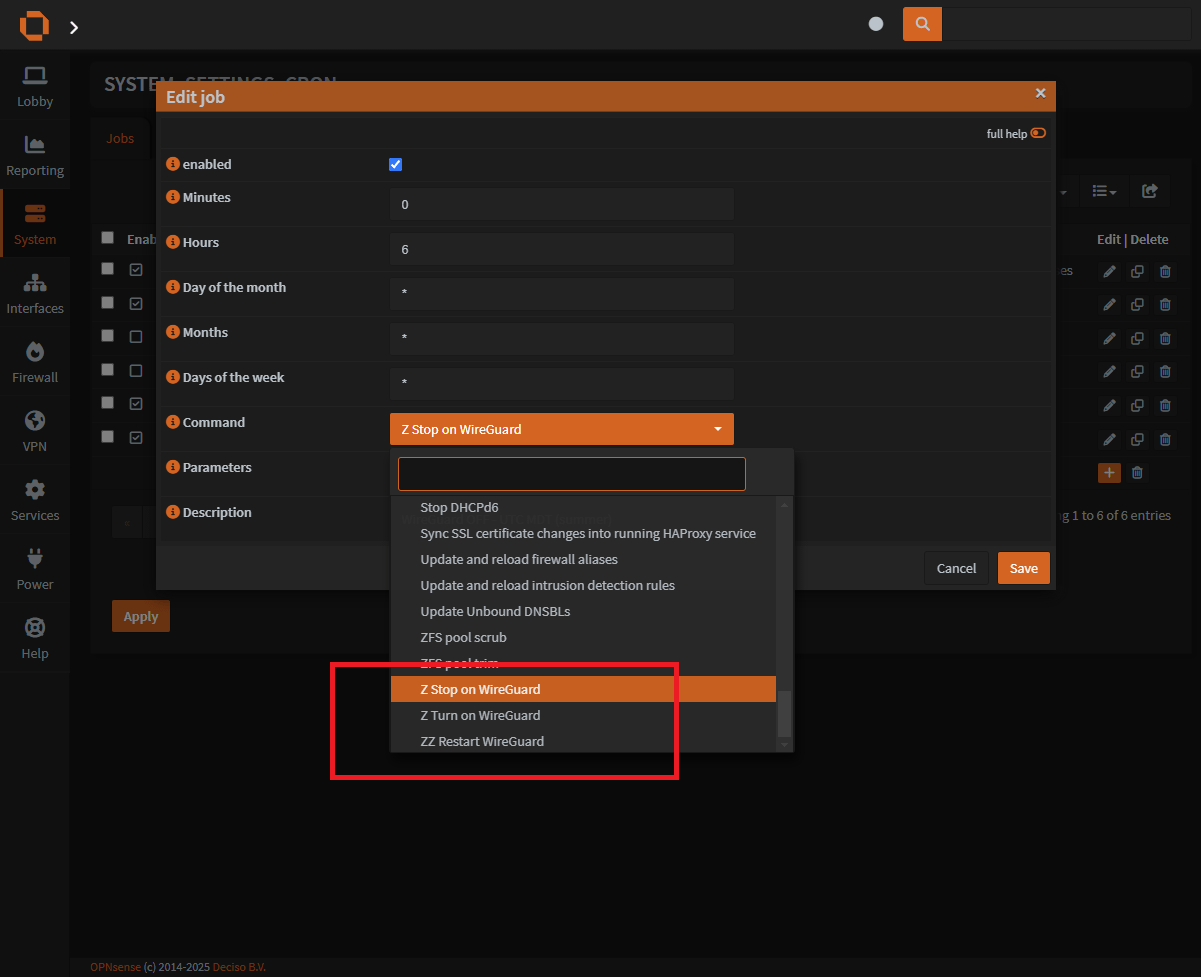1201x977 pixels.
Task: Click info icon next to enabled
Action: 172,164
